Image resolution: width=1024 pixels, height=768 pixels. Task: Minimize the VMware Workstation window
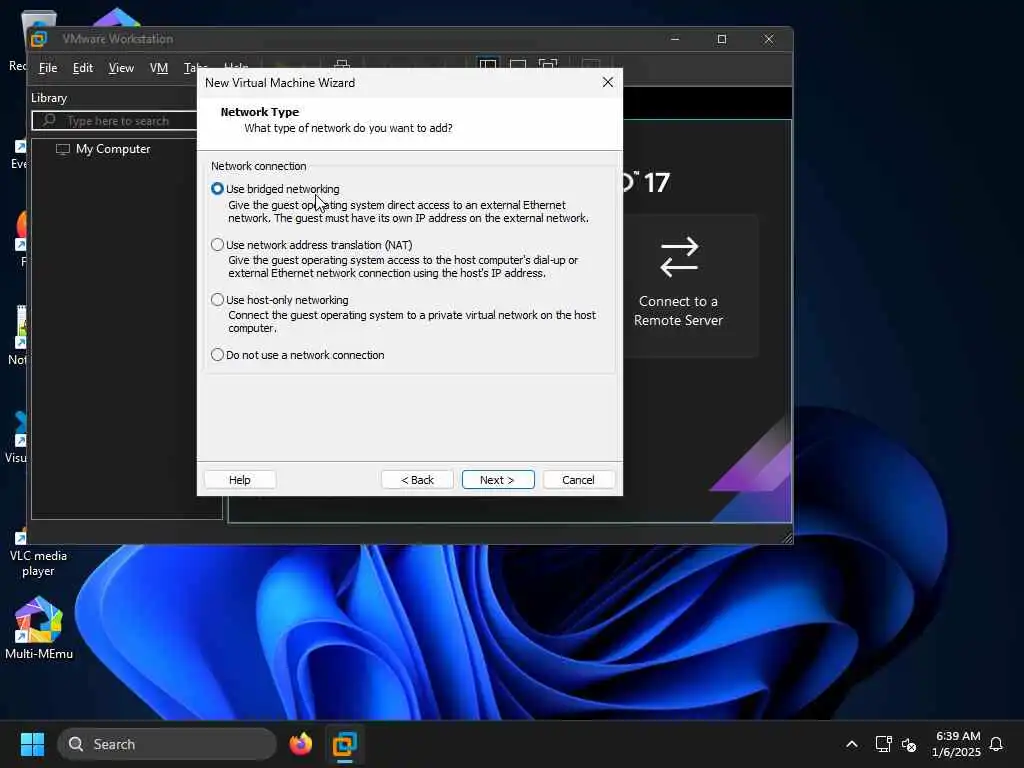(675, 39)
